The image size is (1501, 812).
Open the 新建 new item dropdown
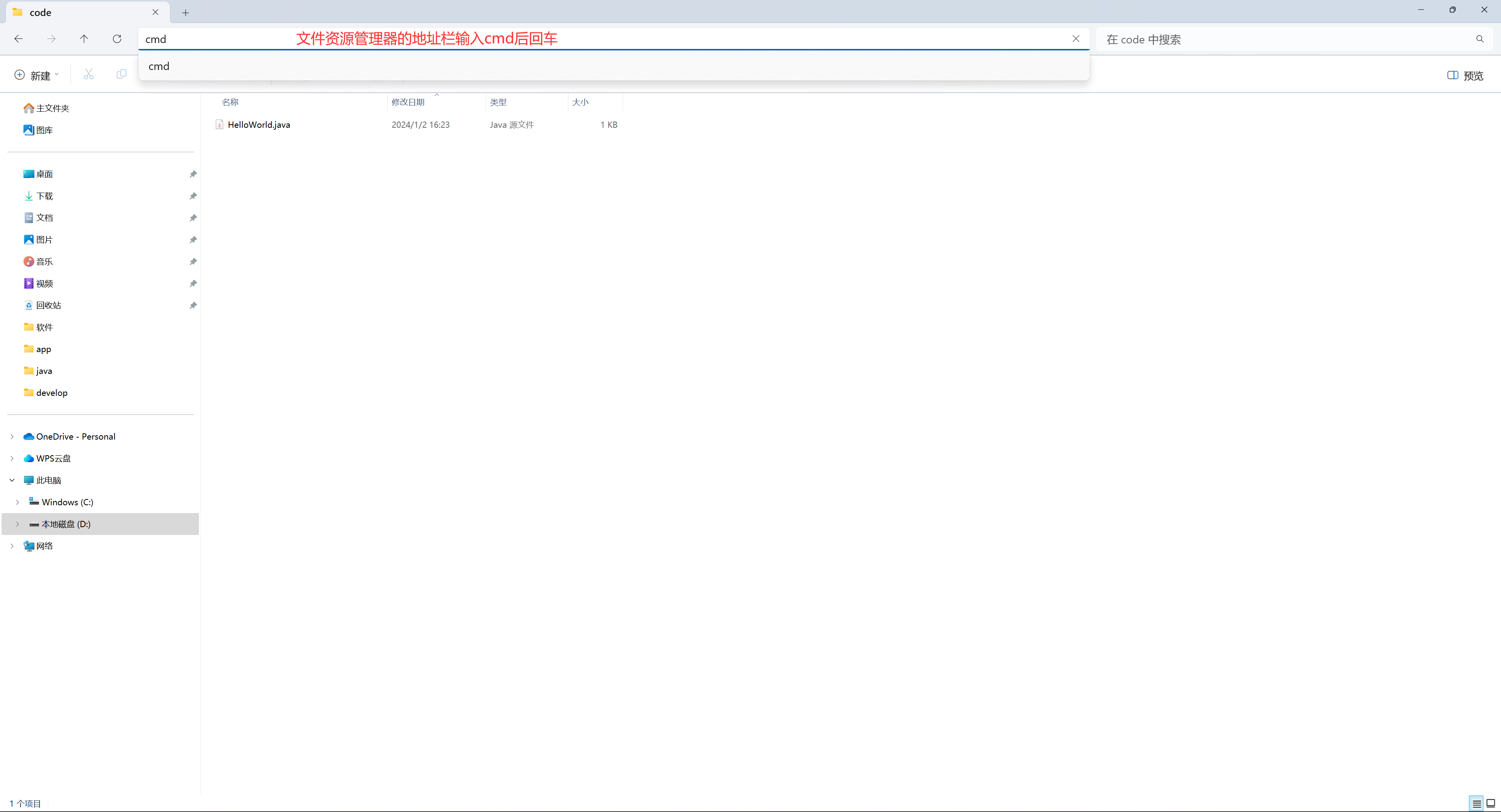click(x=37, y=75)
